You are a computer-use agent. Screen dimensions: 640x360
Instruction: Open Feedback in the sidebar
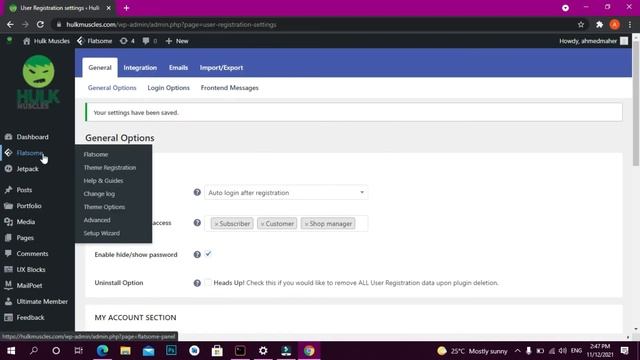click(x=30, y=317)
